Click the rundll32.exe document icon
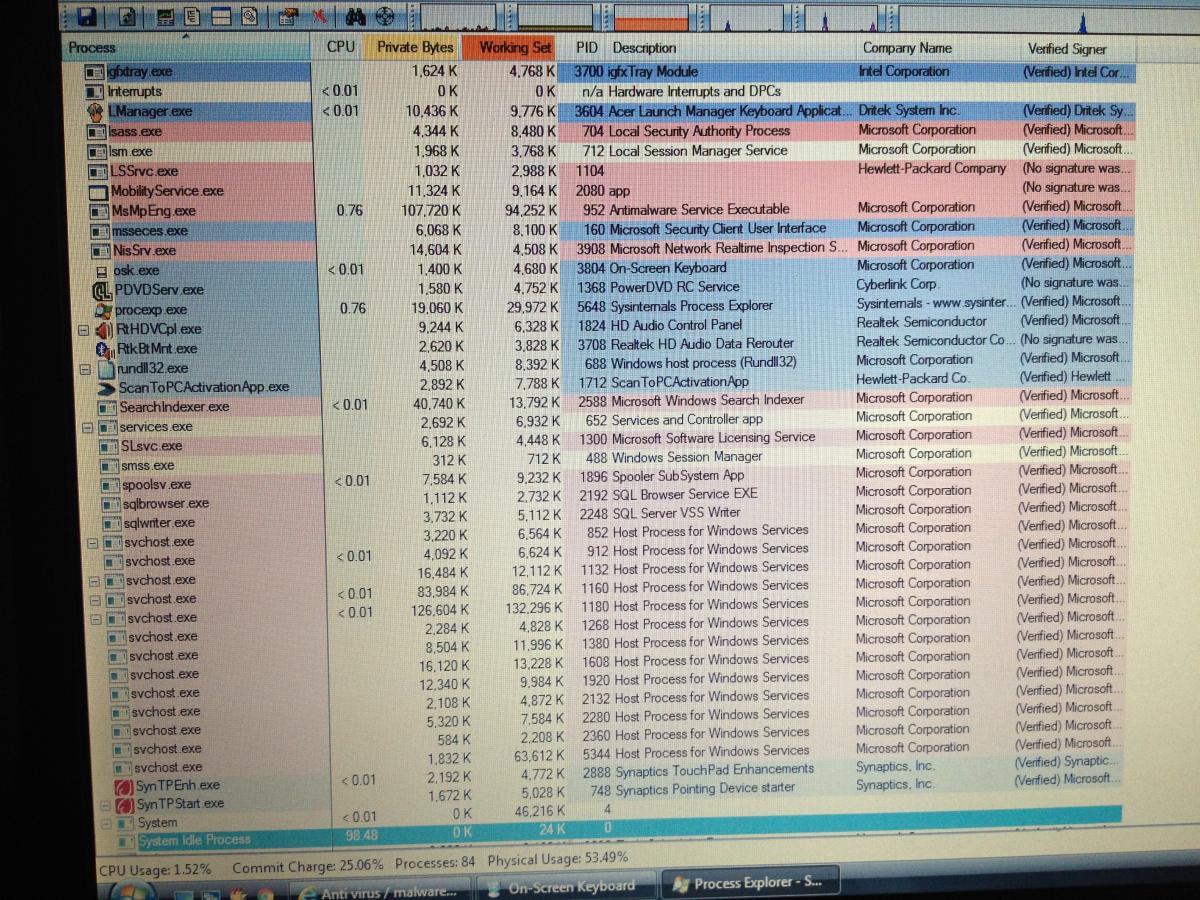Viewport: 1200px width, 900px height. click(106, 368)
